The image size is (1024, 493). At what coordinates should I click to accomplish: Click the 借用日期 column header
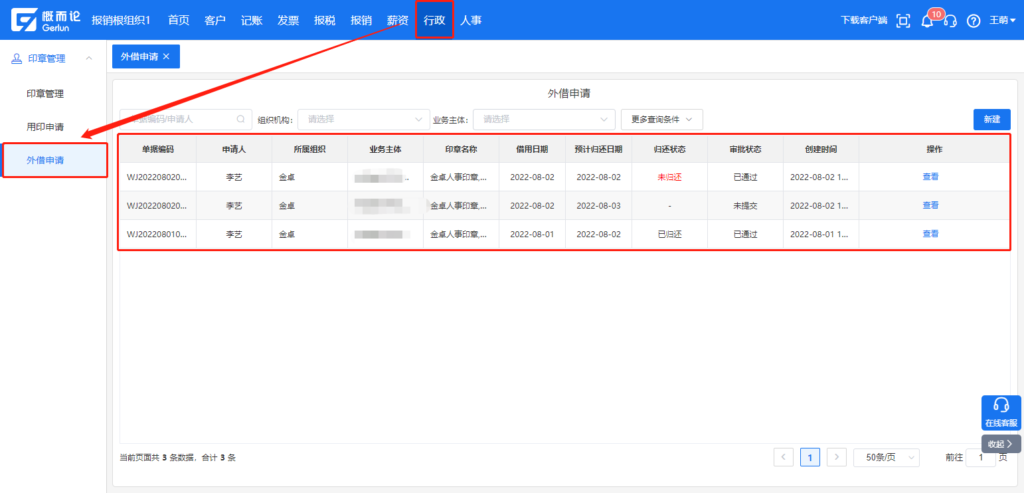point(532,150)
